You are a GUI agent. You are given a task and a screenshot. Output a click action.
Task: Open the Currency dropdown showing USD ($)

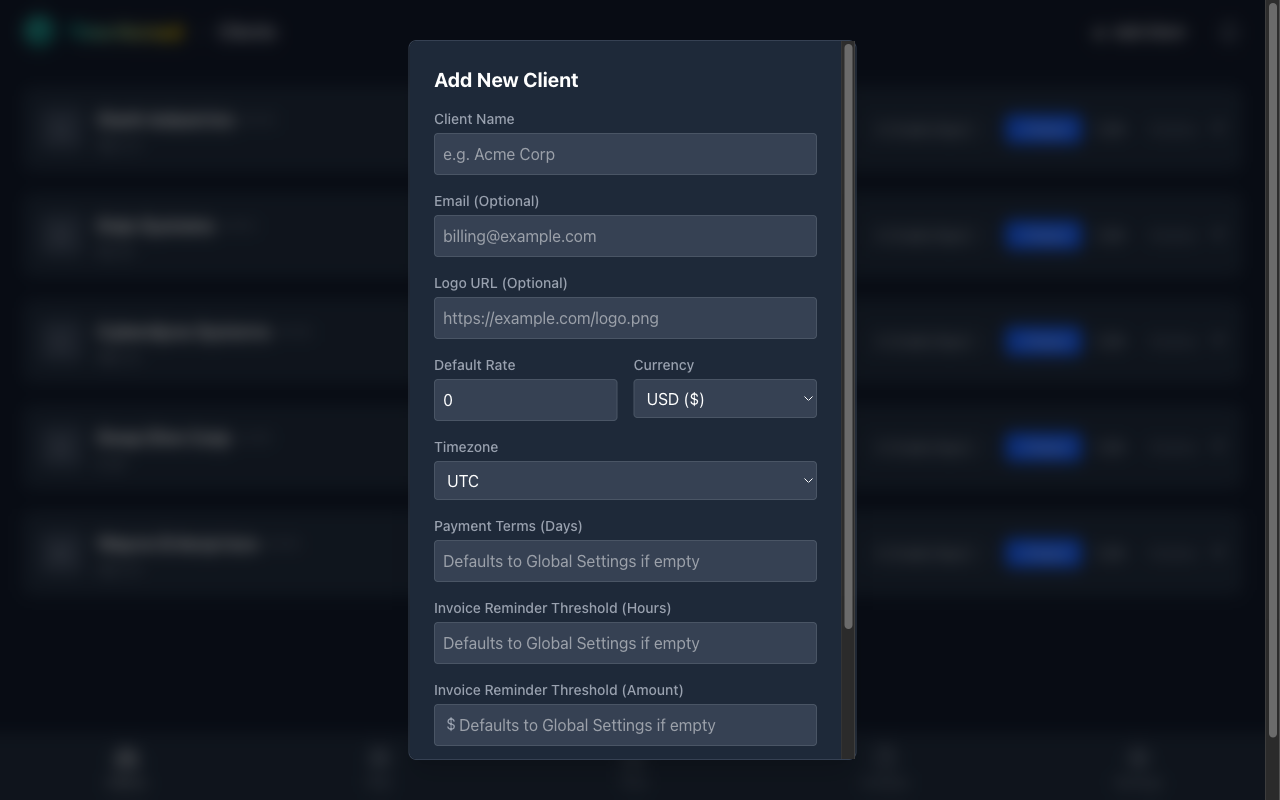pyautogui.click(x=724, y=399)
